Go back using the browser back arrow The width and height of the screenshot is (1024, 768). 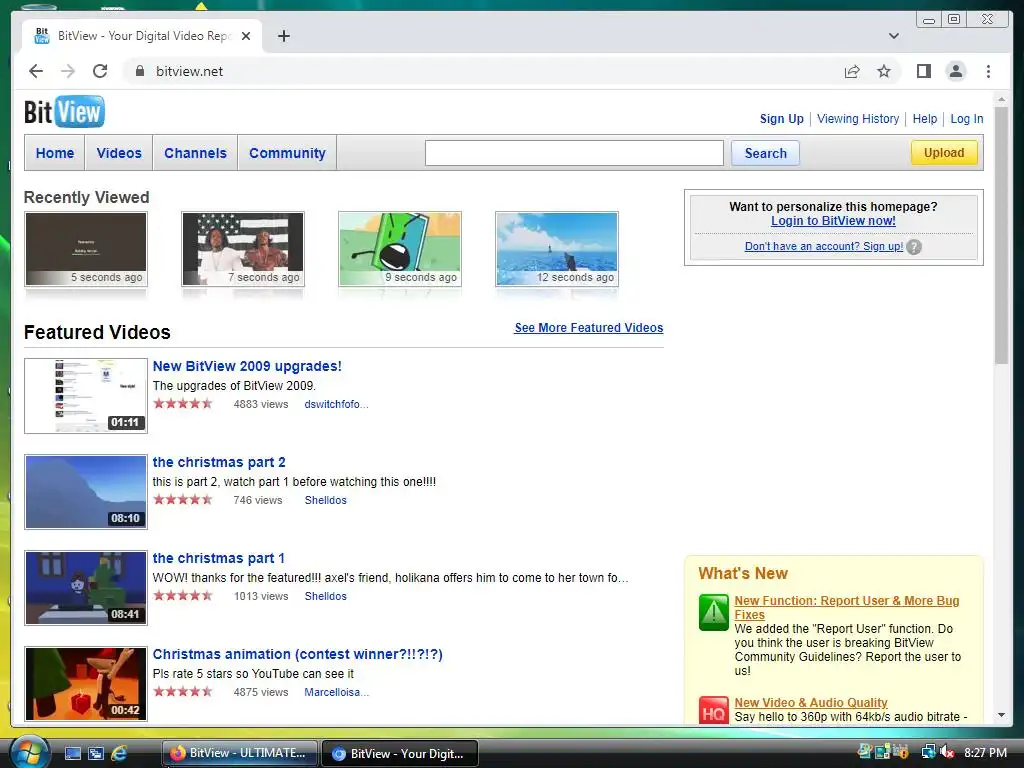[36, 71]
